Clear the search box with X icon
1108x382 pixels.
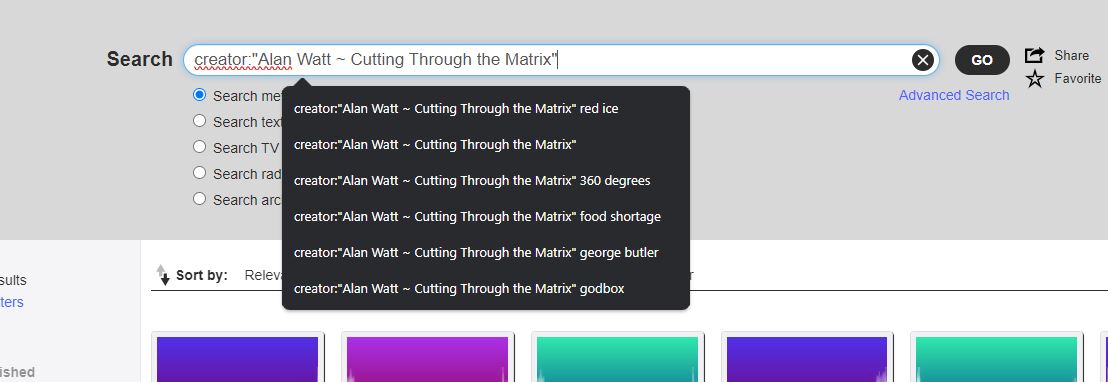[922, 60]
